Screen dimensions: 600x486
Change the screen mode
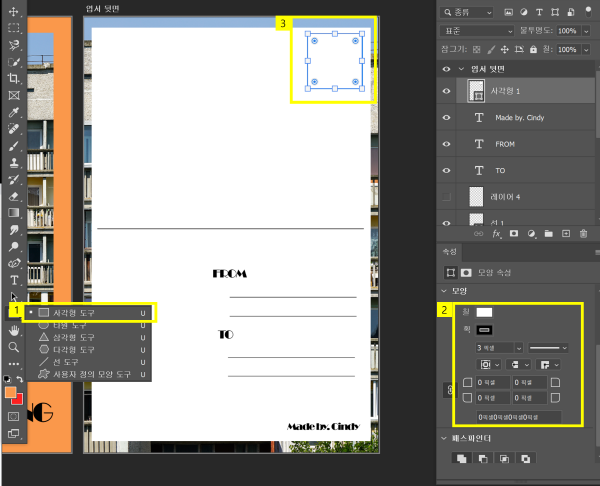click(x=14, y=433)
